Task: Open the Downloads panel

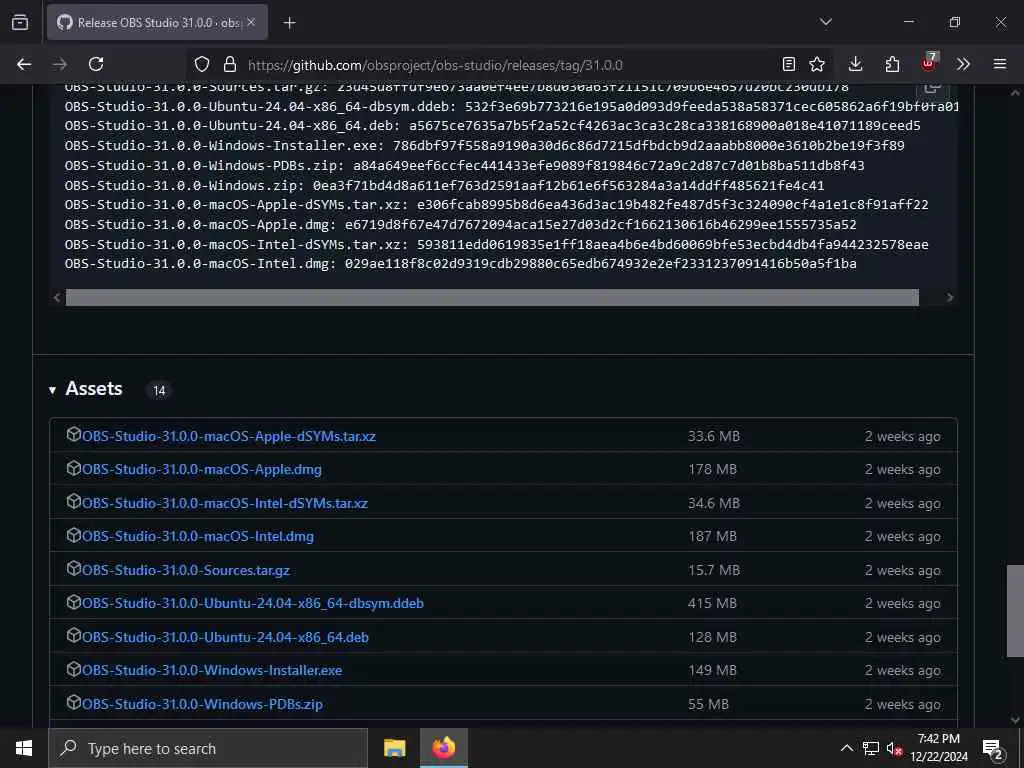Action: pos(856,64)
